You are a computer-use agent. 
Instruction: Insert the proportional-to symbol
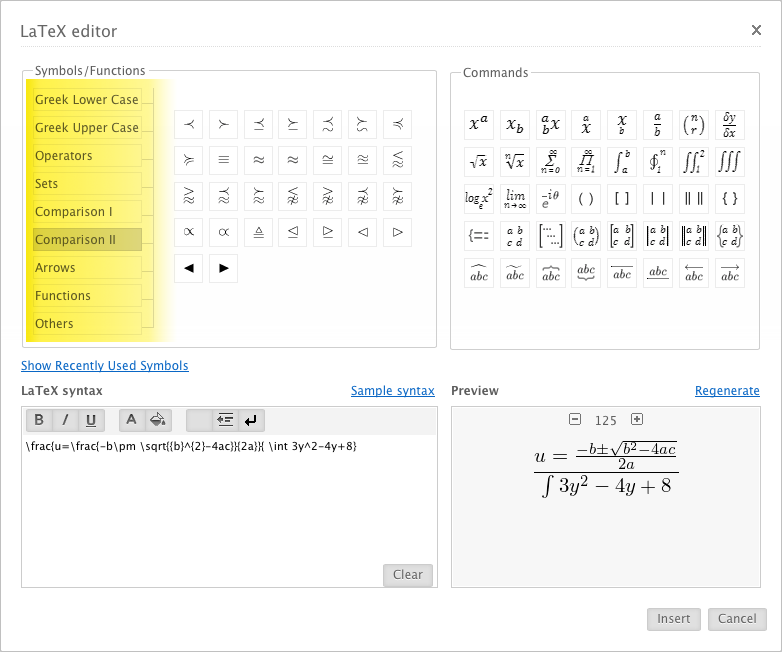pos(189,232)
